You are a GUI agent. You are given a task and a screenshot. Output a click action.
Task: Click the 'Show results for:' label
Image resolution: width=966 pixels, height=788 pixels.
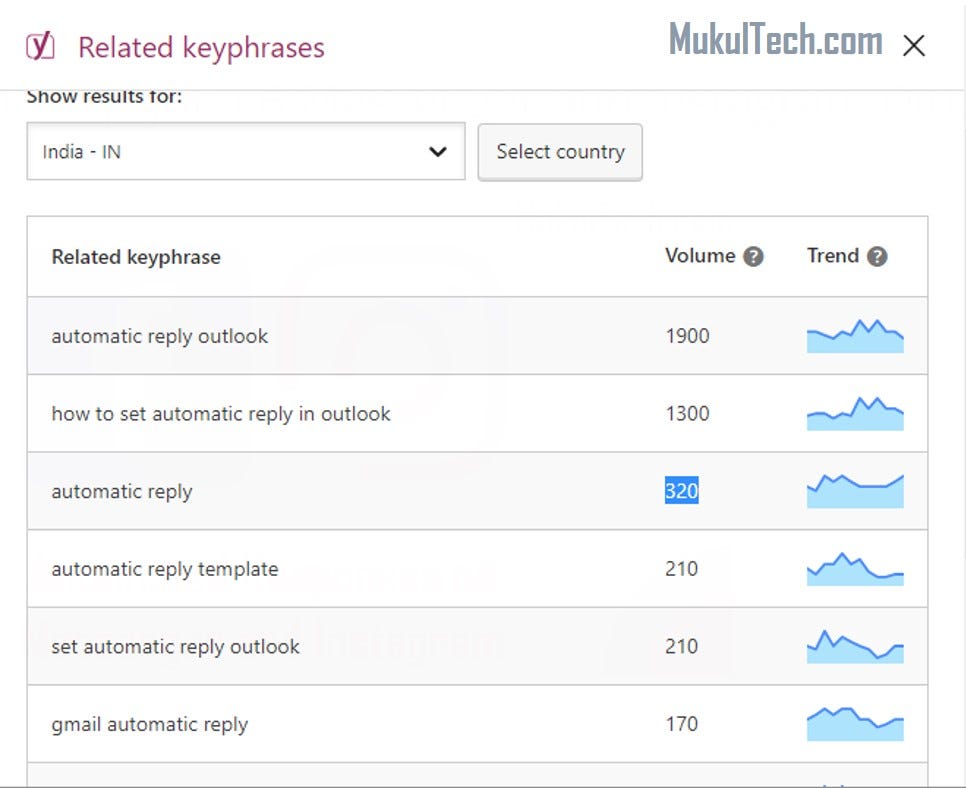[x=104, y=97]
